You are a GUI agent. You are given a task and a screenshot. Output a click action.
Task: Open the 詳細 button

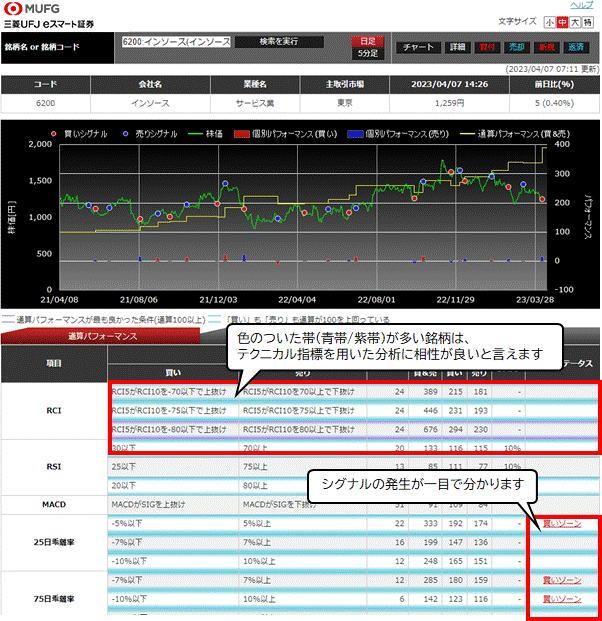point(457,47)
